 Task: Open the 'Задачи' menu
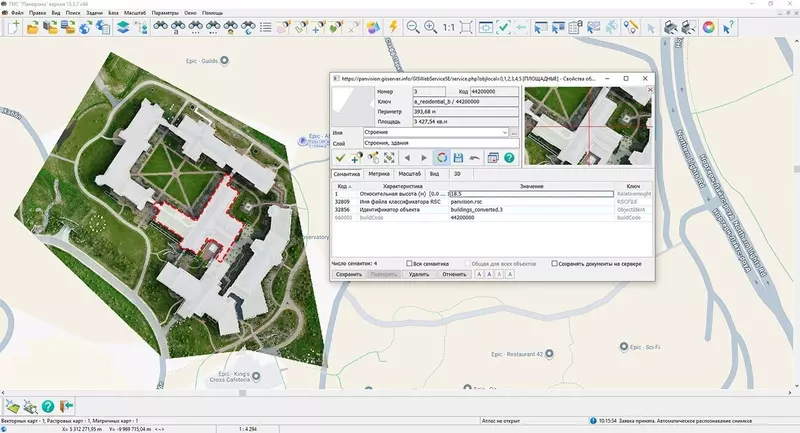[x=94, y=13]
